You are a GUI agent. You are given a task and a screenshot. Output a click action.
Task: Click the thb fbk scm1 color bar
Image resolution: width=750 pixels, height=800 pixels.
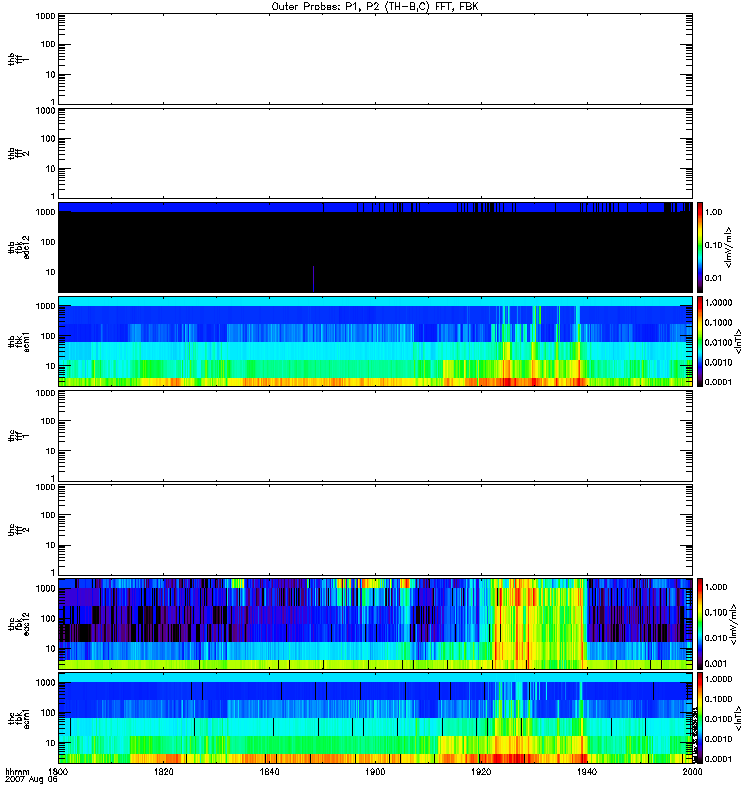tap(700, 341)
